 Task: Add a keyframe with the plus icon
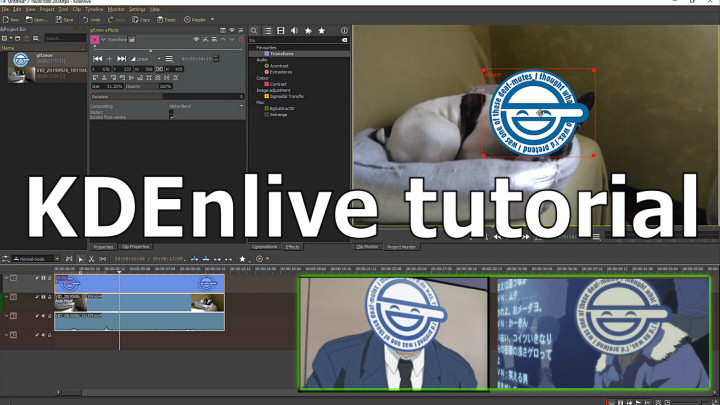pos(109,59)
